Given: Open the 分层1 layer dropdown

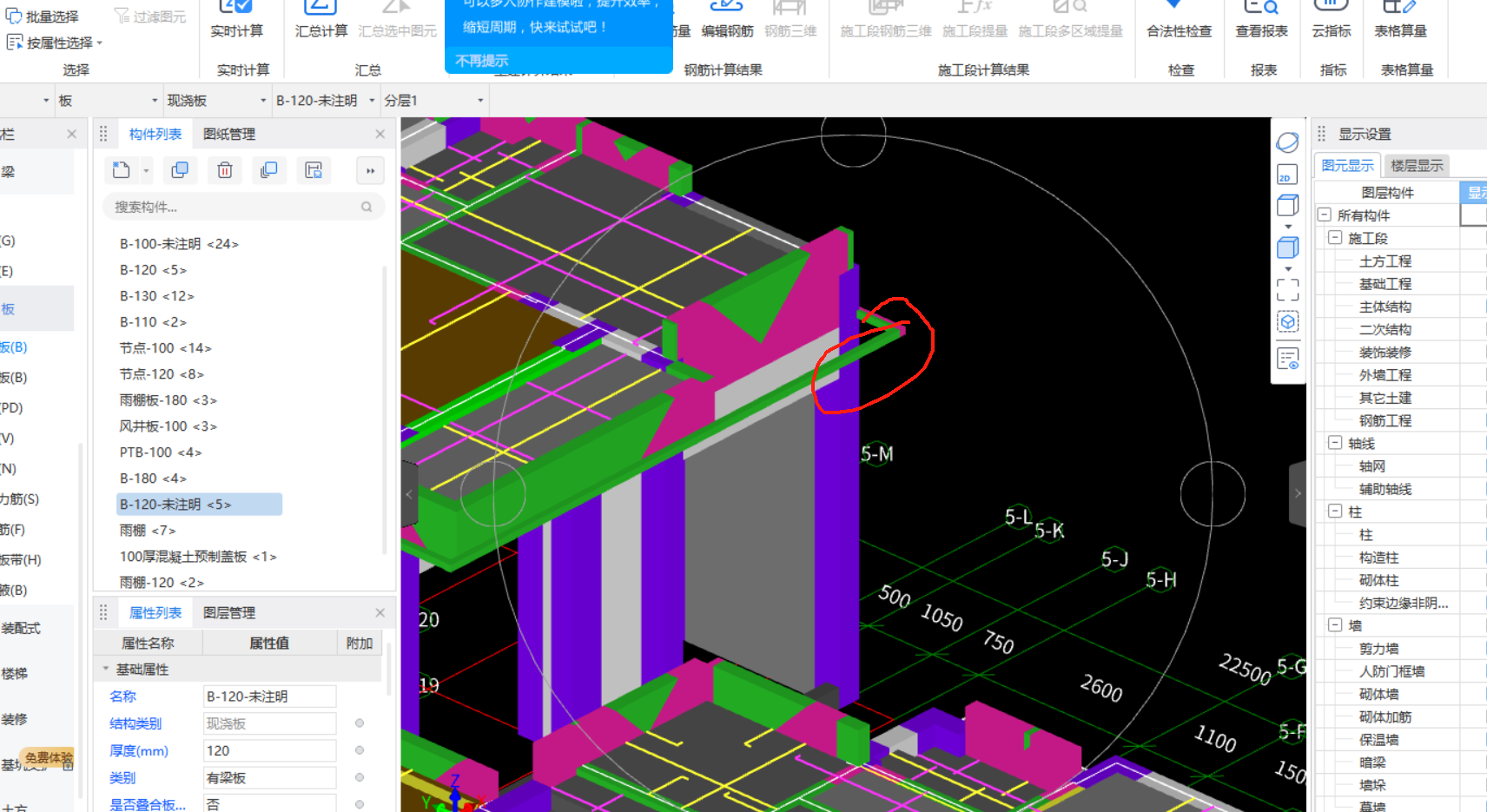Looking at the screenshot, I should pos(480,101).
